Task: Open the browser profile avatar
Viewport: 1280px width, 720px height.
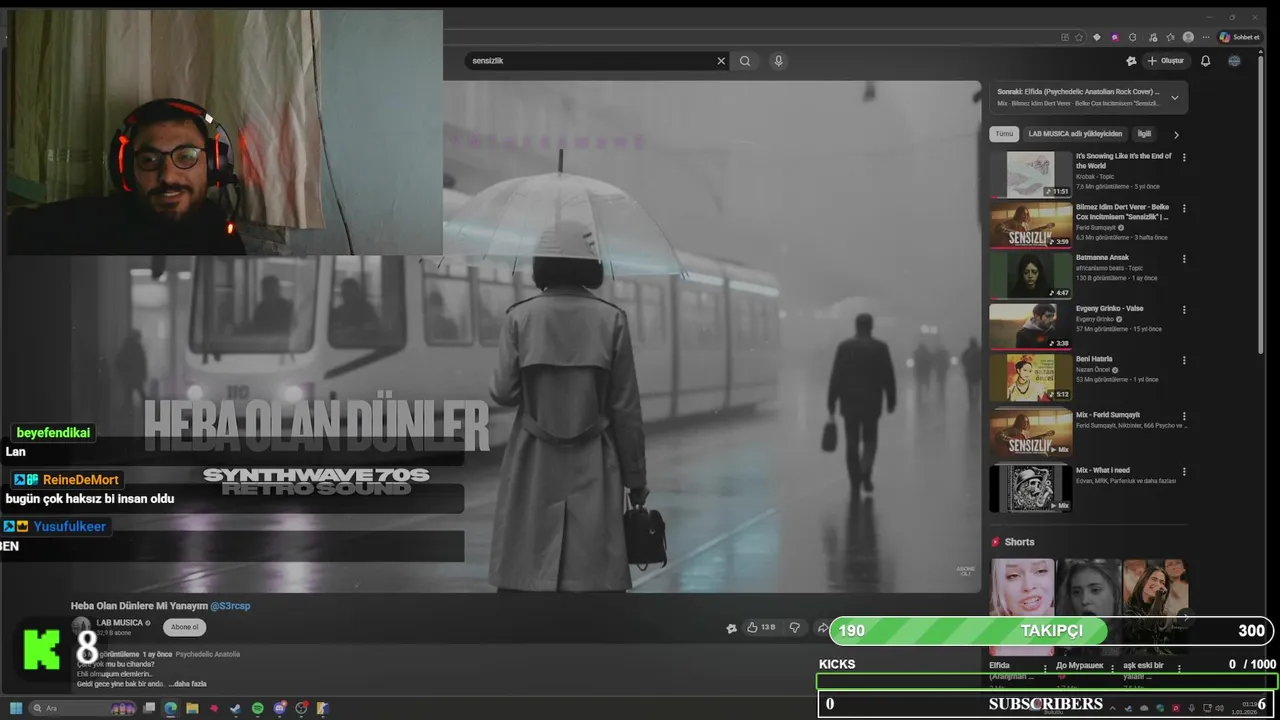Action: click(x=1188, y=37)
